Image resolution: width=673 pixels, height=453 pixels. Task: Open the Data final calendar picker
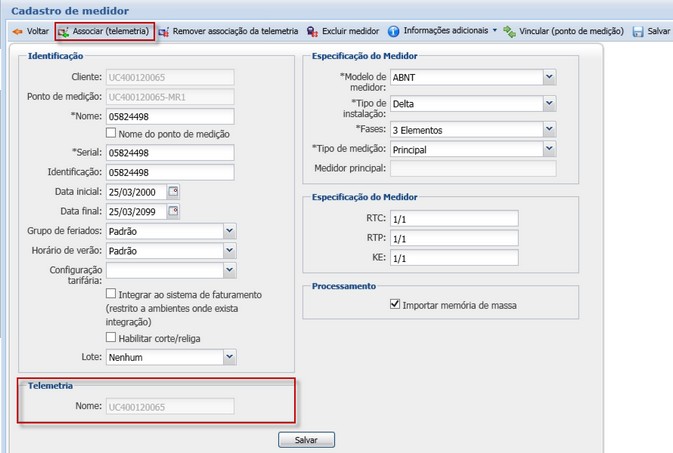coord(173,211)
